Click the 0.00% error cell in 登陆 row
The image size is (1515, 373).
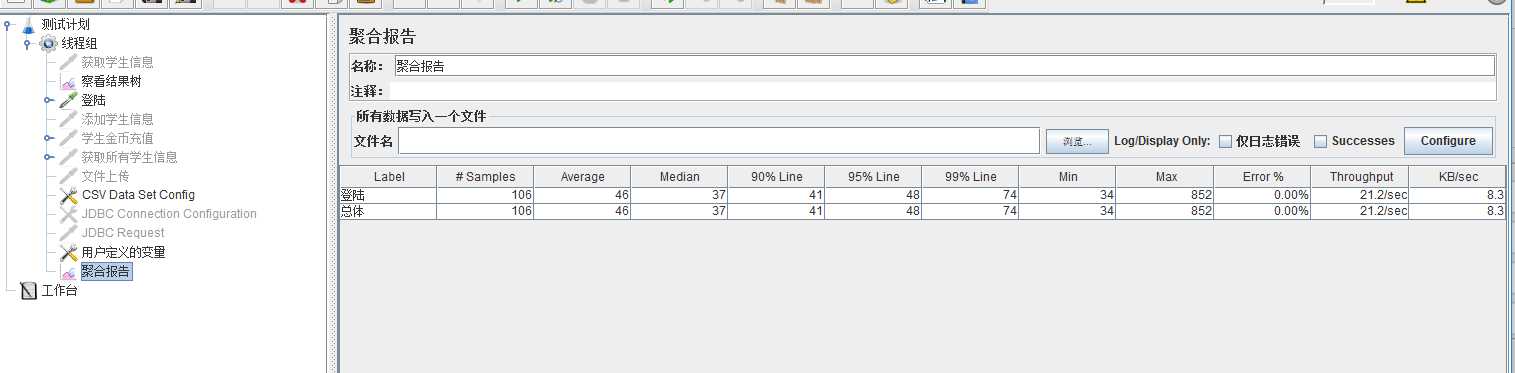click(x=1262, y=195)
